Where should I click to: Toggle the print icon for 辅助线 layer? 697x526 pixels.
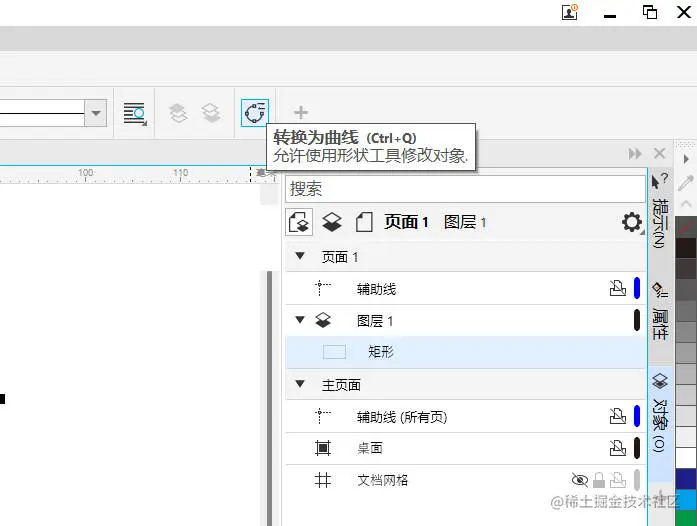click(x=617, y=288)
